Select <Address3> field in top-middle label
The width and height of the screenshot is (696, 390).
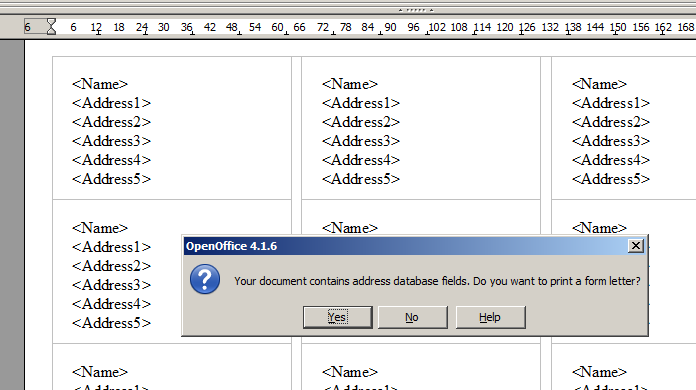tap(361, 141)
